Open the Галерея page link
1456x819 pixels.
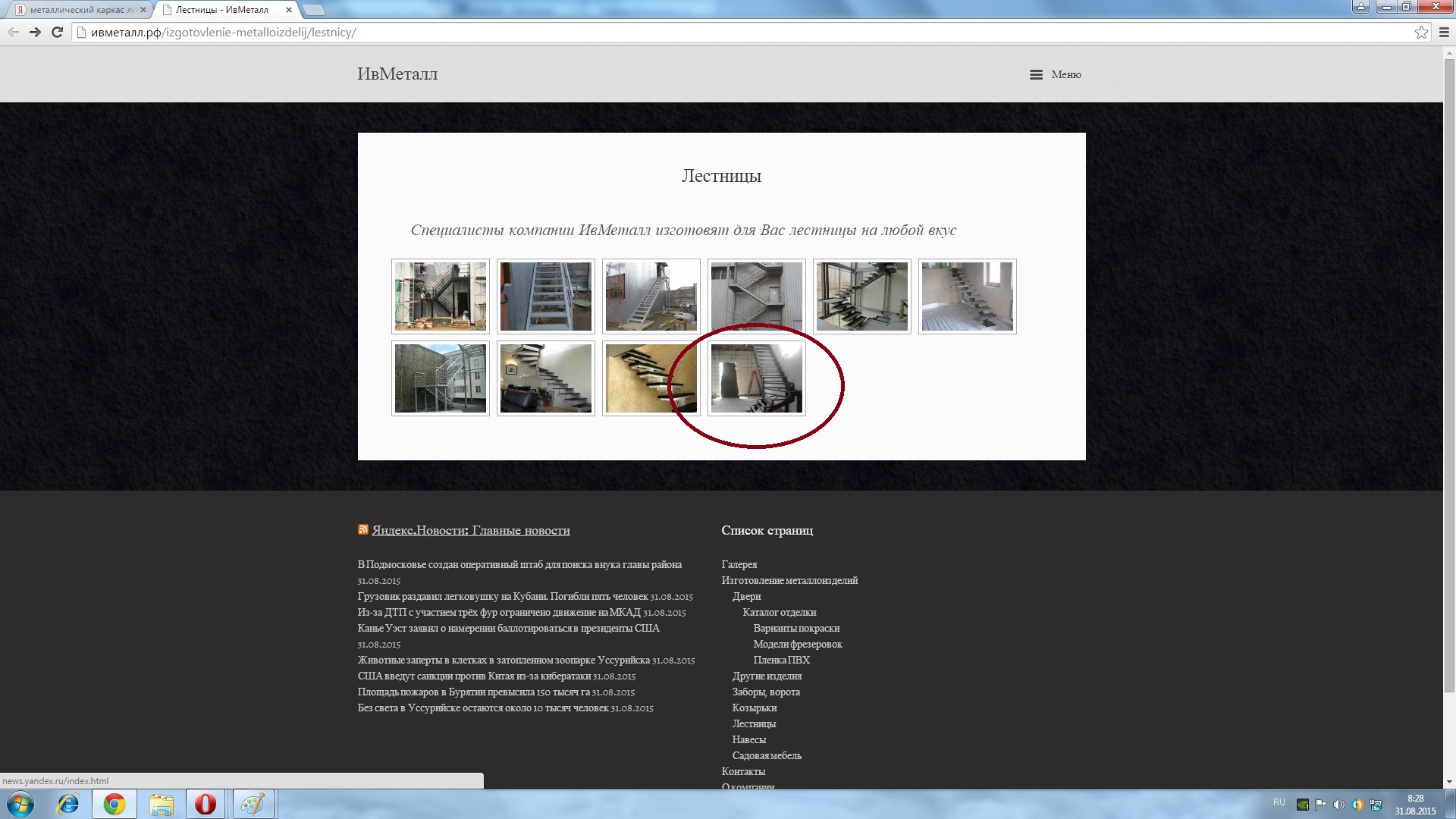coord(739,564)
